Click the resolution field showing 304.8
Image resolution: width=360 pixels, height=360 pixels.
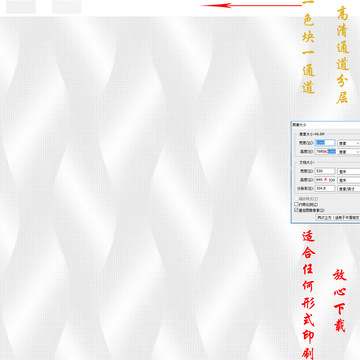click(325, 188)
